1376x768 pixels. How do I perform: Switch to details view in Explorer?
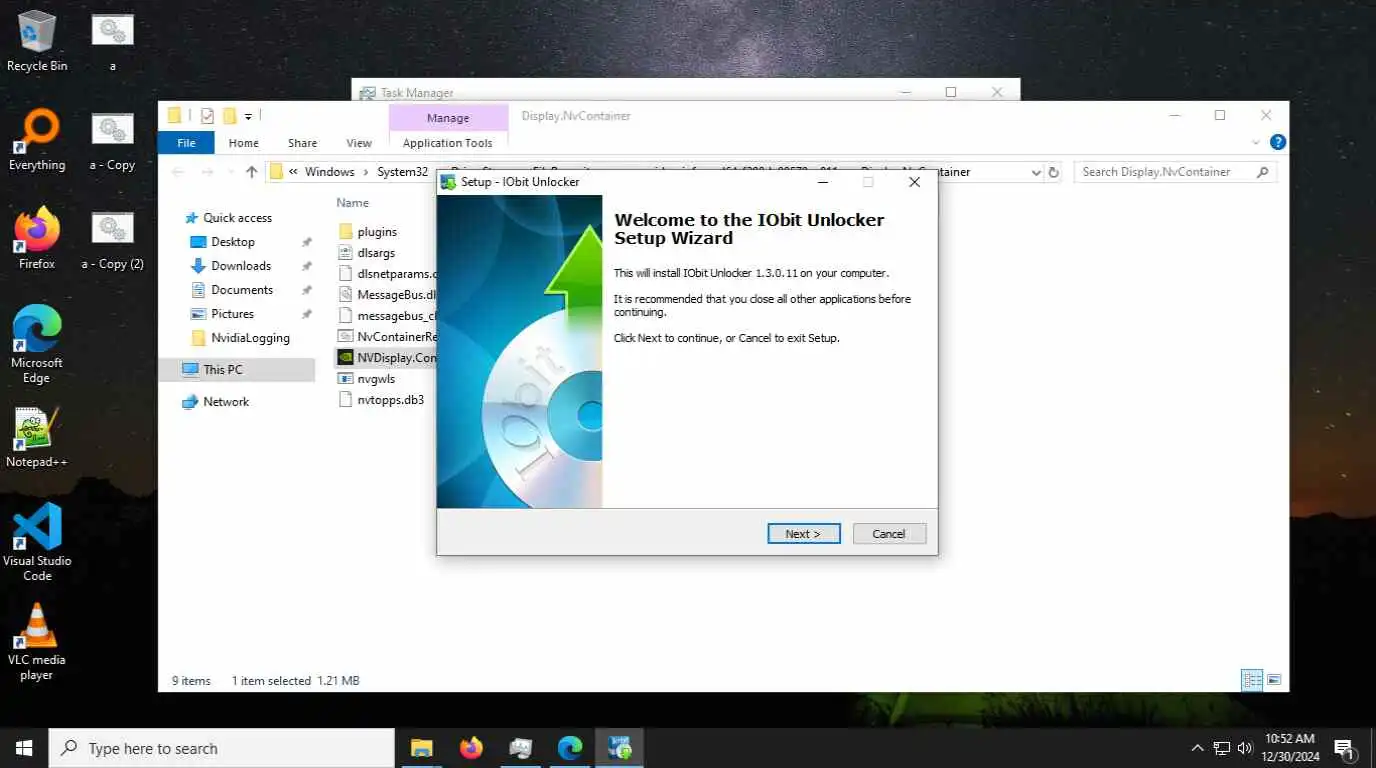(x=1252, y=680)
